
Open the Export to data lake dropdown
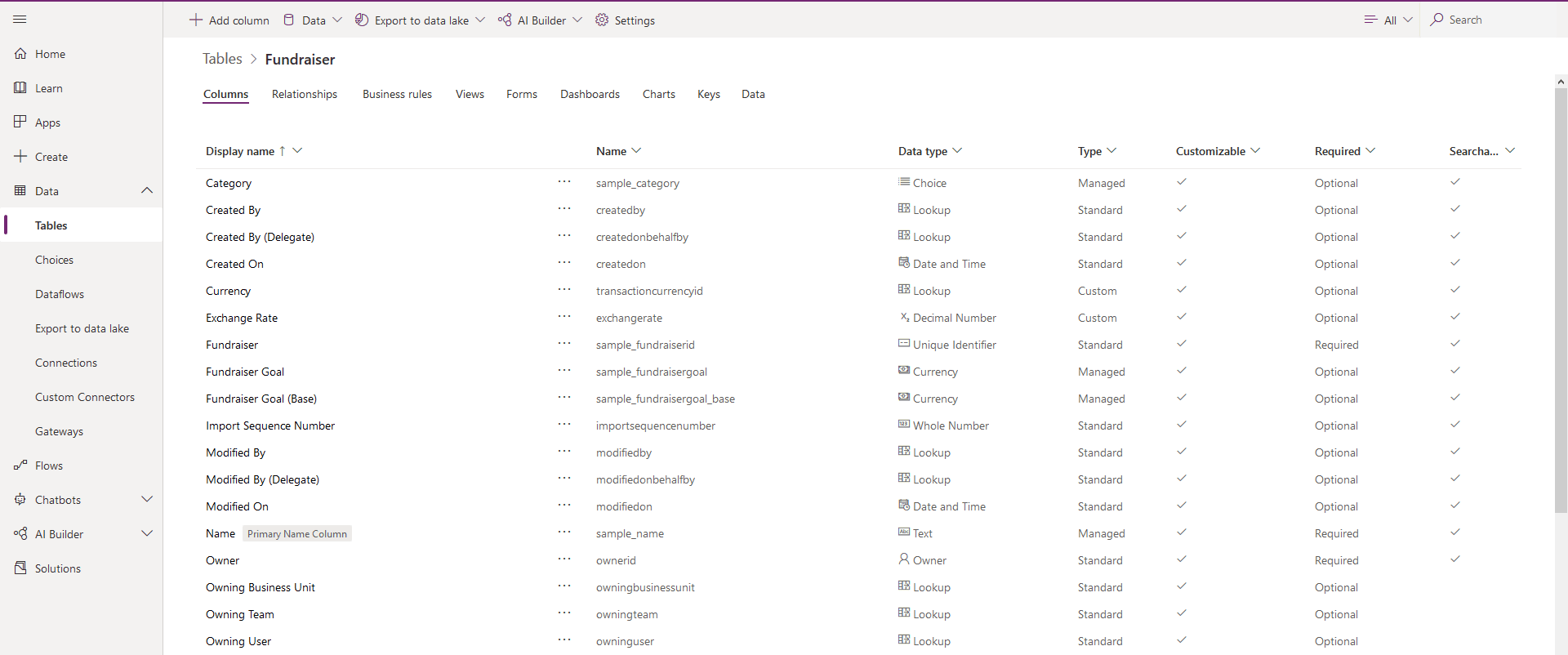(480, 20)
